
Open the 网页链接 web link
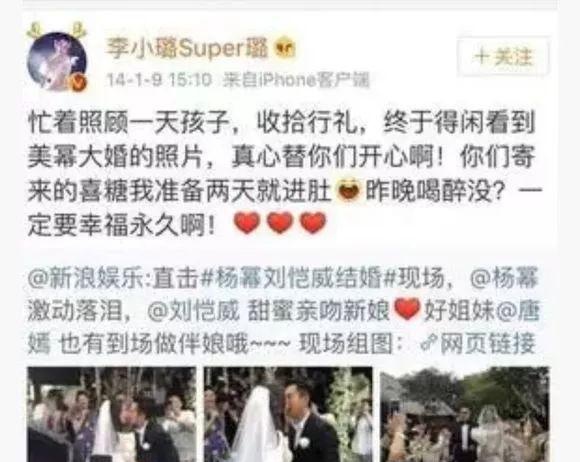coord(488,344)
